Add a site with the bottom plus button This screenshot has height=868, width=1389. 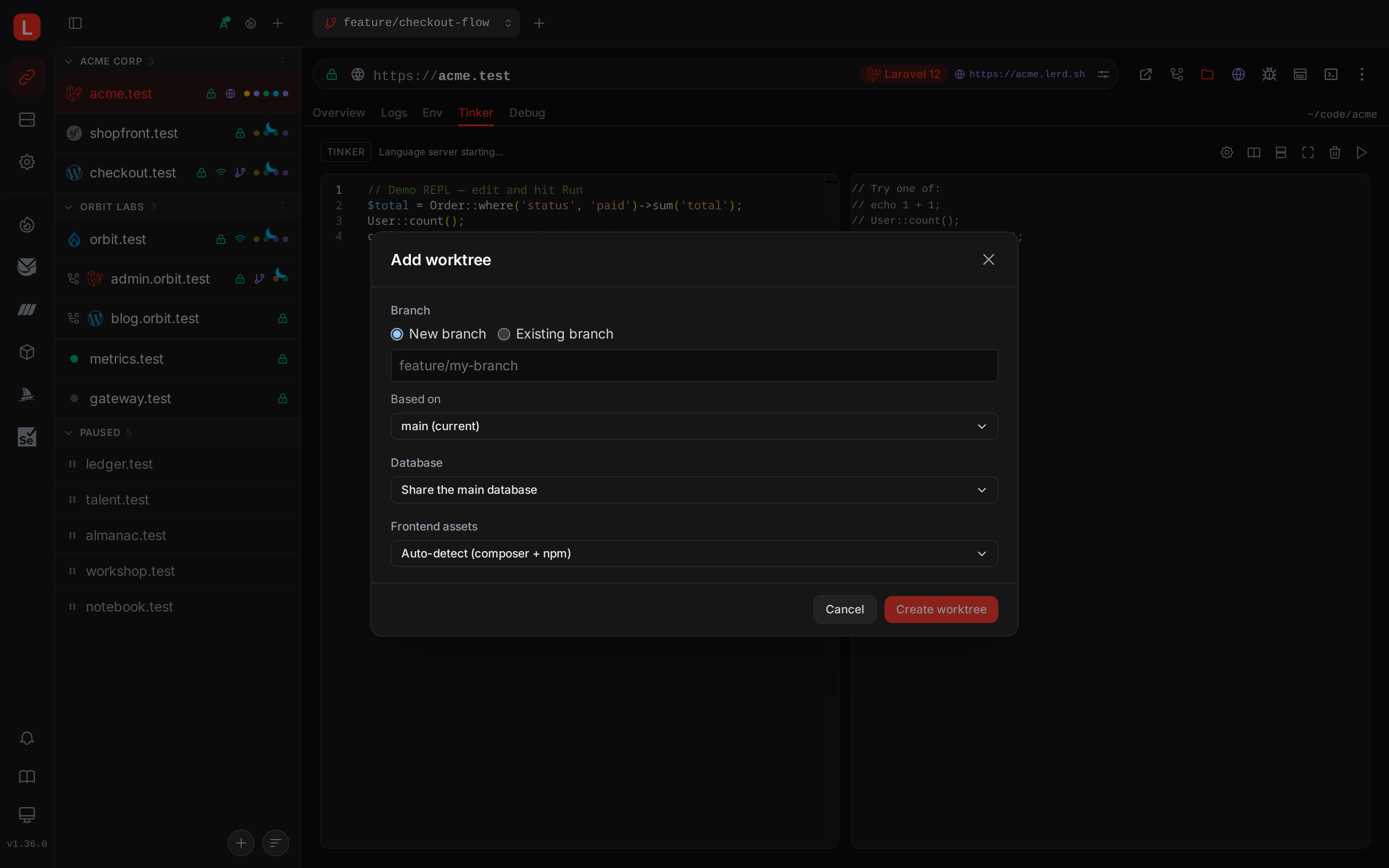point(241,843)
